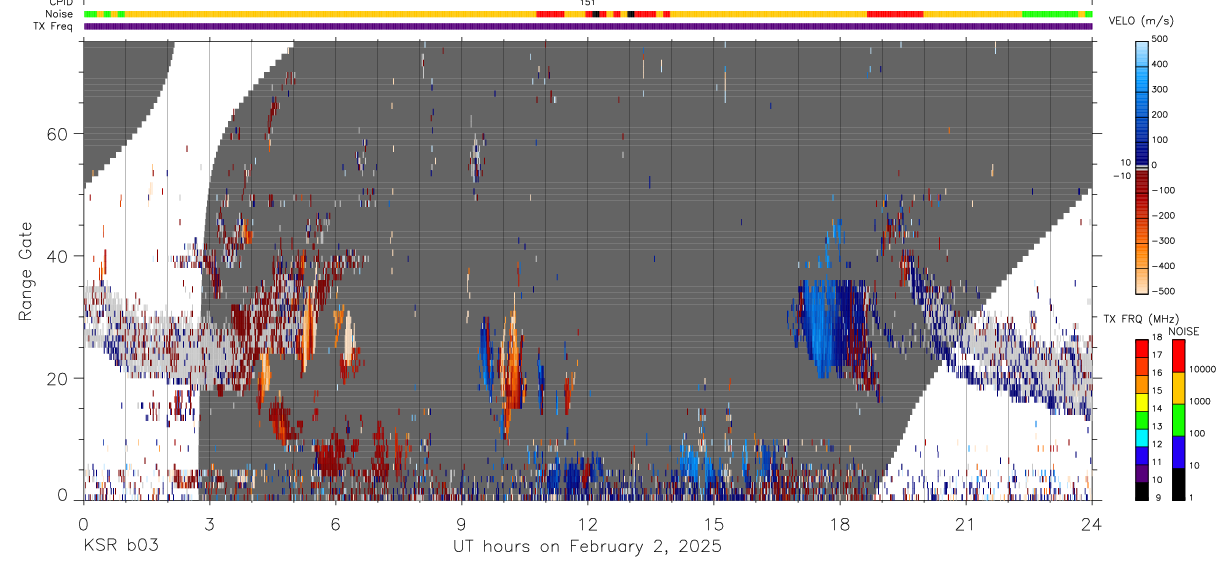Pick the blue segment of the NOISE legend

click(x=1178, y=451)
